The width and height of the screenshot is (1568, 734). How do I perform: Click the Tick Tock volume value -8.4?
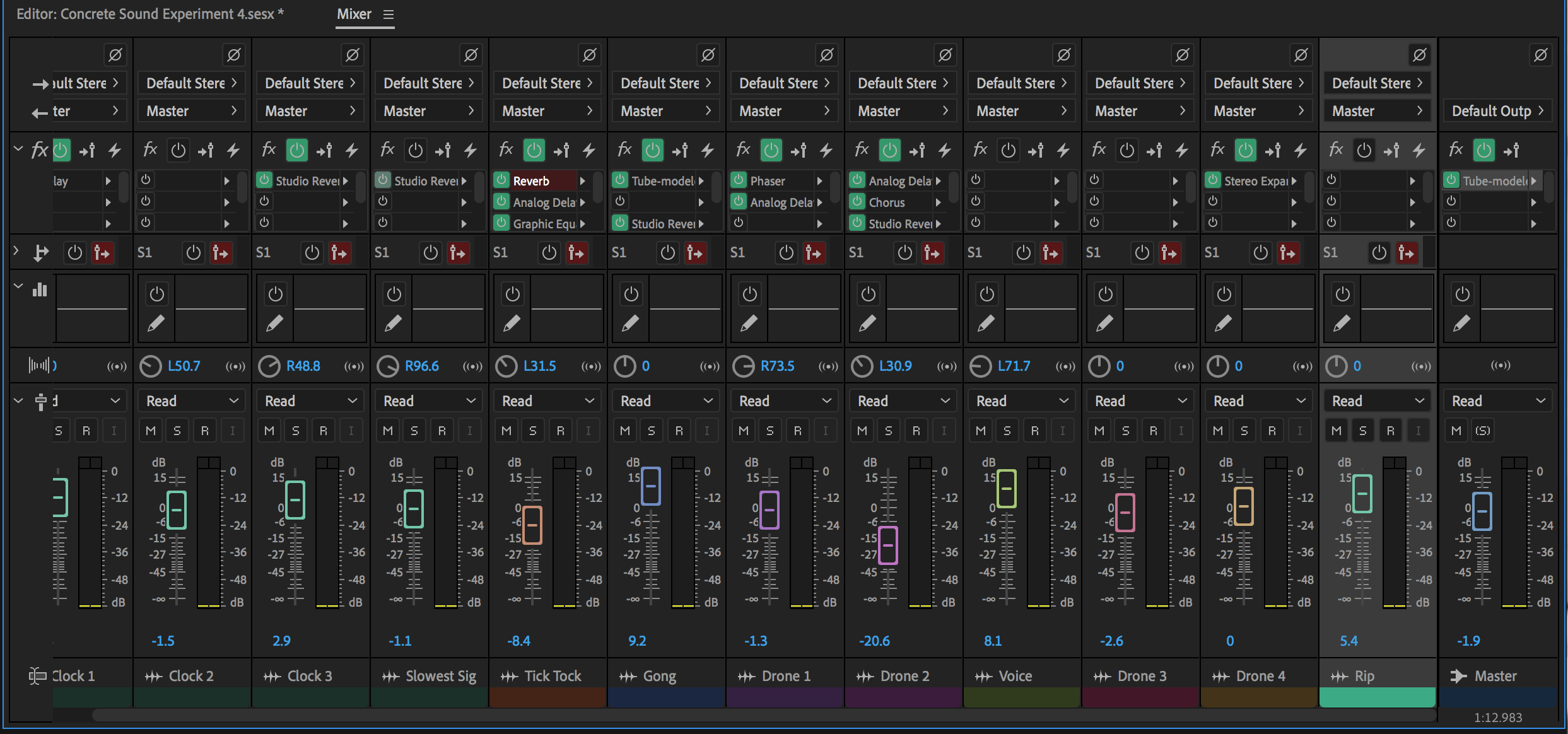(519, 641)
